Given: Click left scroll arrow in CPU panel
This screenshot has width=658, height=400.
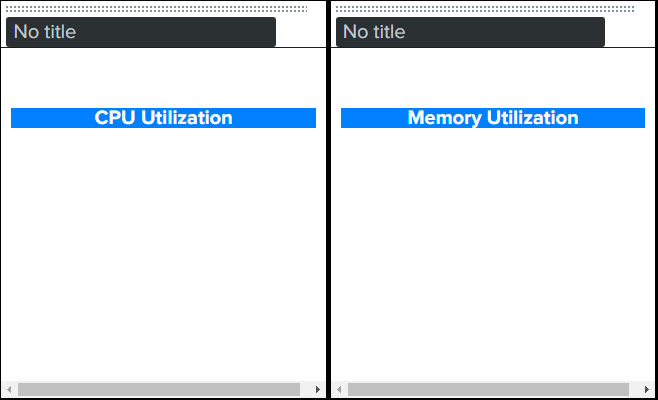Looking at the screenshot, I should click(x=8, y=389).
